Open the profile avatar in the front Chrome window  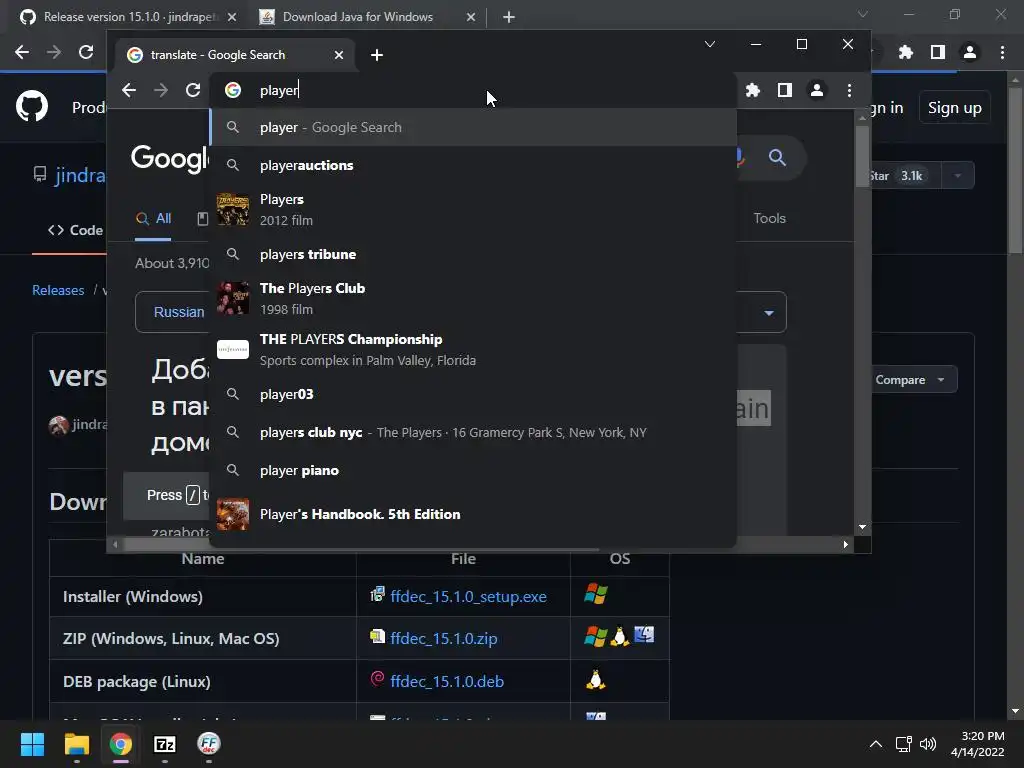click(817, 90)
